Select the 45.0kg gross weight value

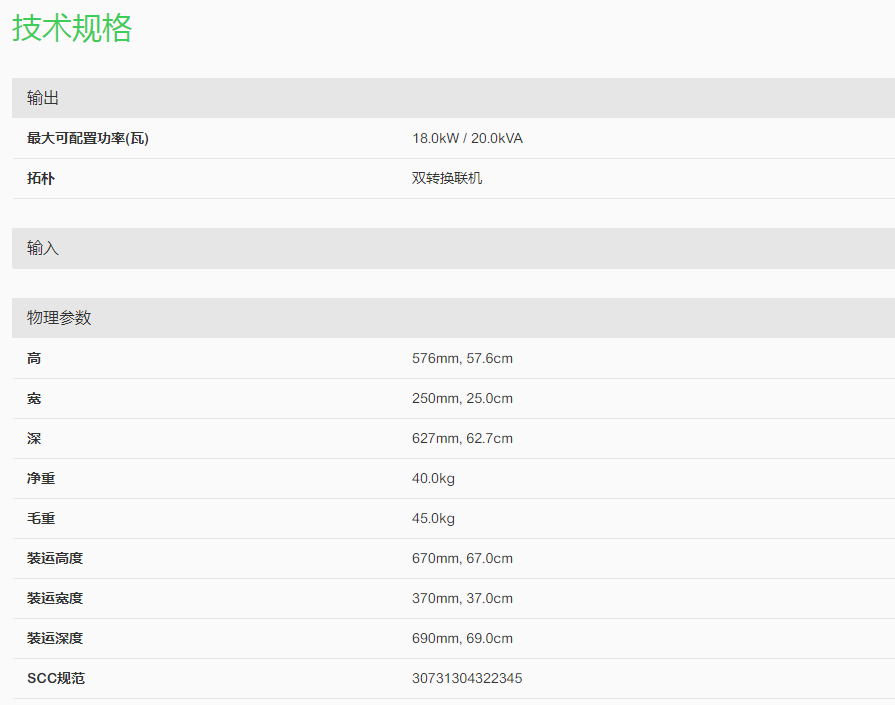pos(433,518)
